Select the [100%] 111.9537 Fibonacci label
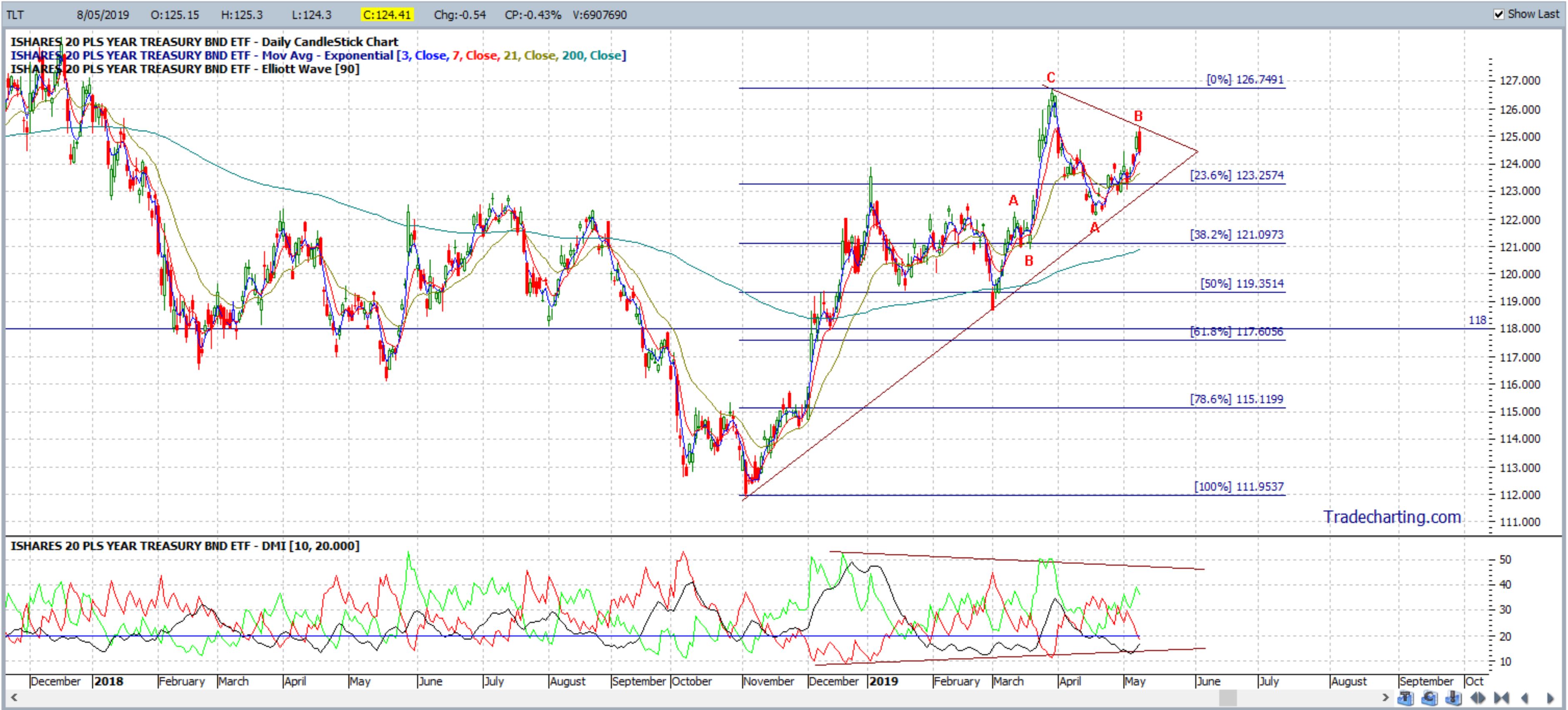The width and height of the screenshot is (1568, 710). (x=1239, y=487)
